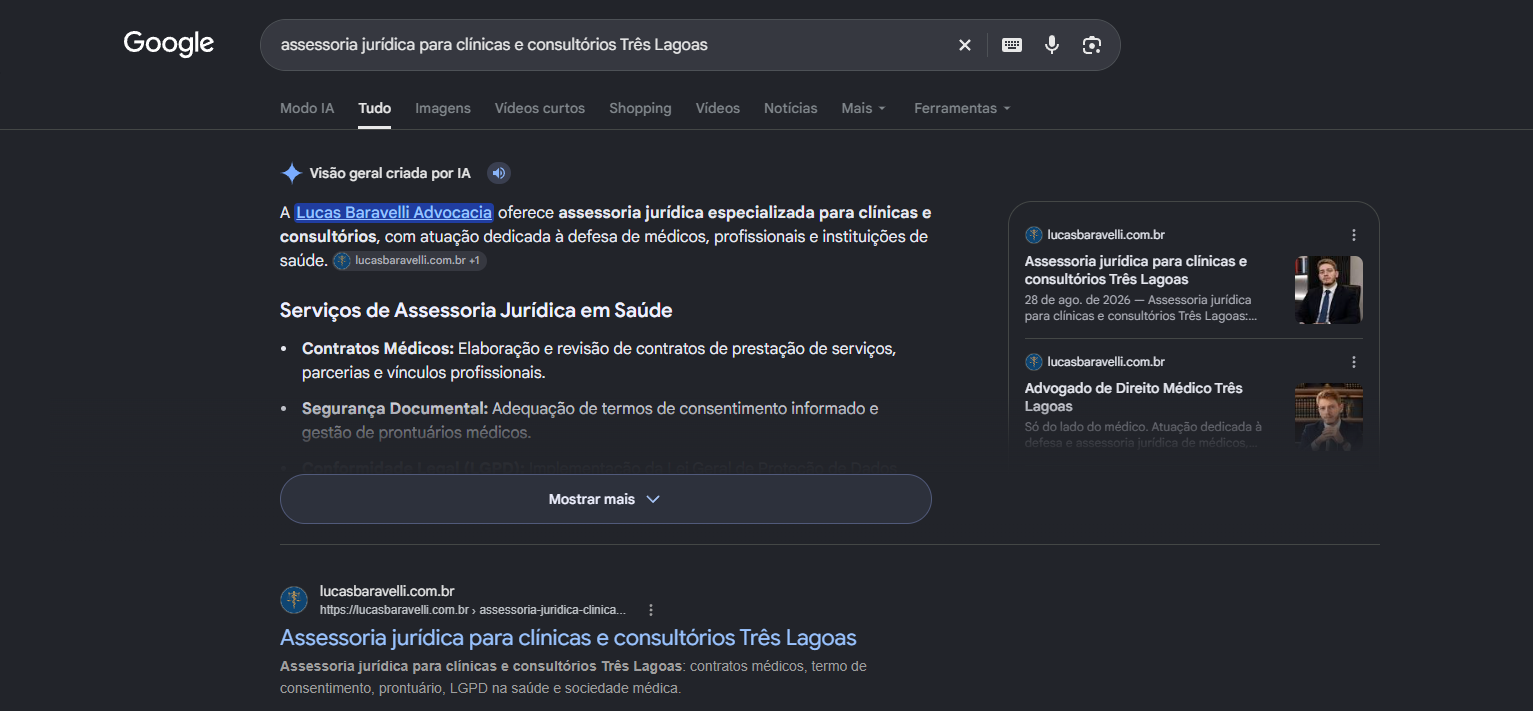Open Assessoria jurídica para clínicas result title

[x=568, y=638]
